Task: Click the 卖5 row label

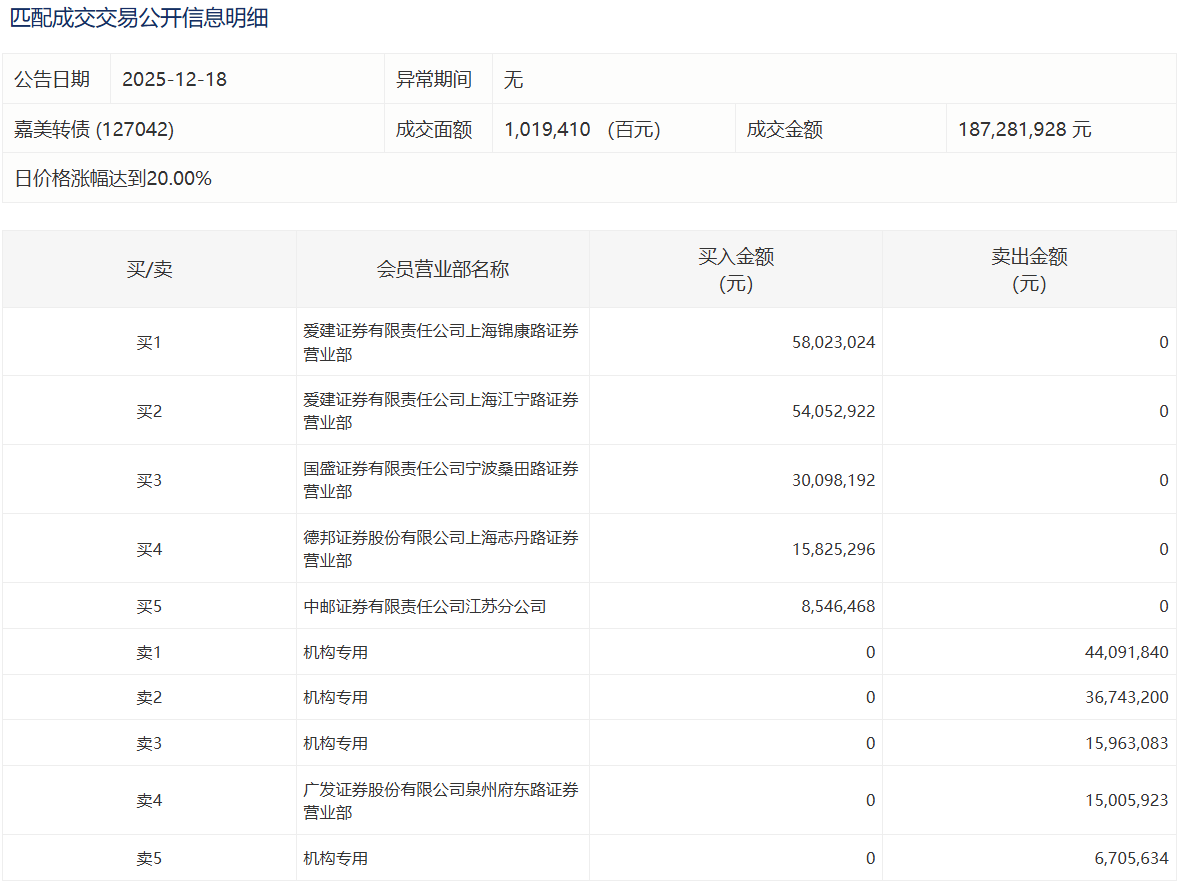Action: click(149, 858)
